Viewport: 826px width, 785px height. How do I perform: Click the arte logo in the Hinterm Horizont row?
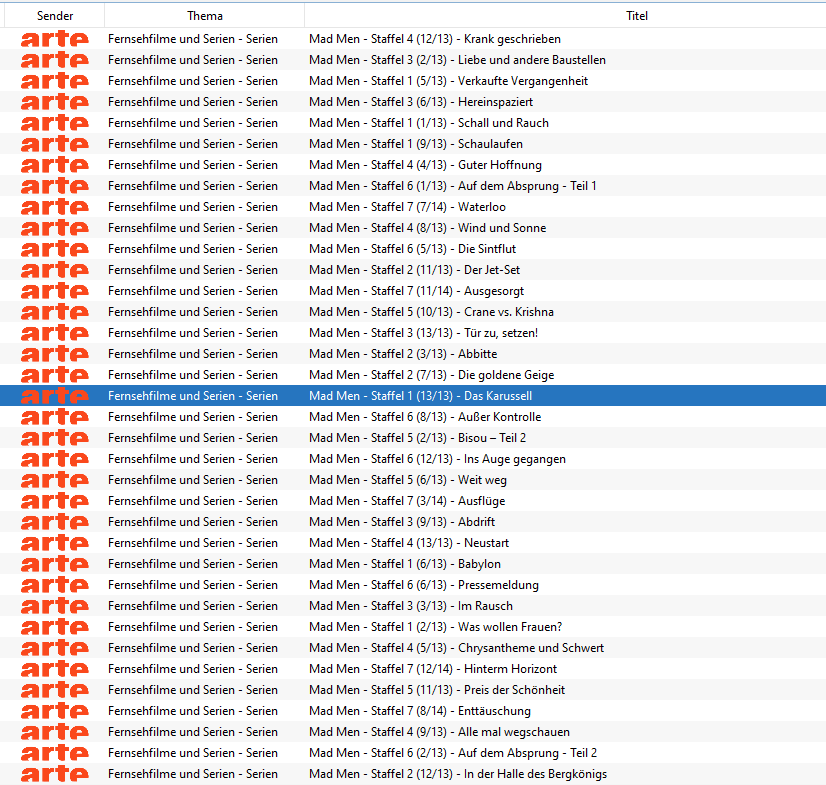click(x=55, y=669)
